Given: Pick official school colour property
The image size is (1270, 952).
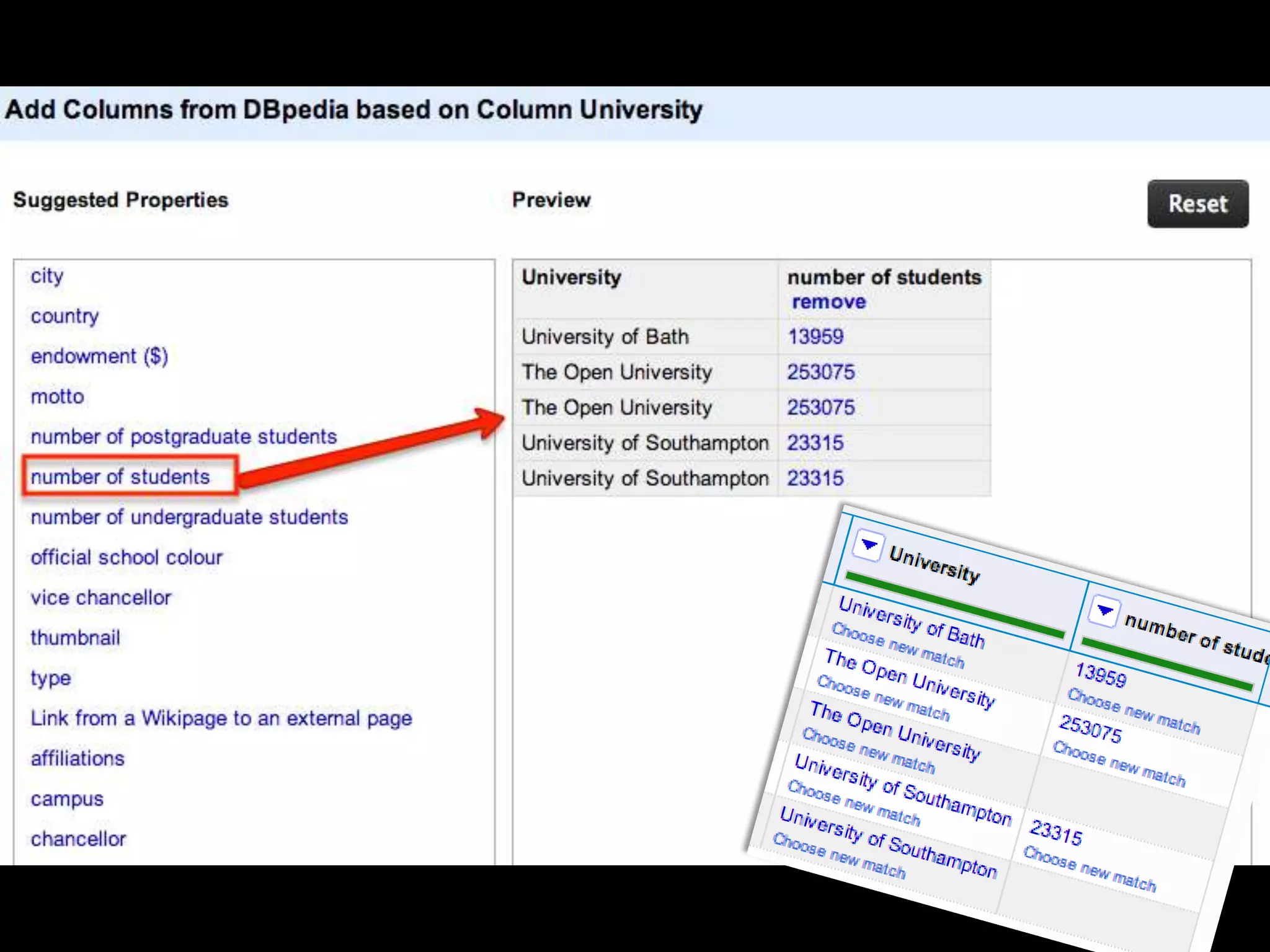Looking at the screenshot, I should coord(127,558).
